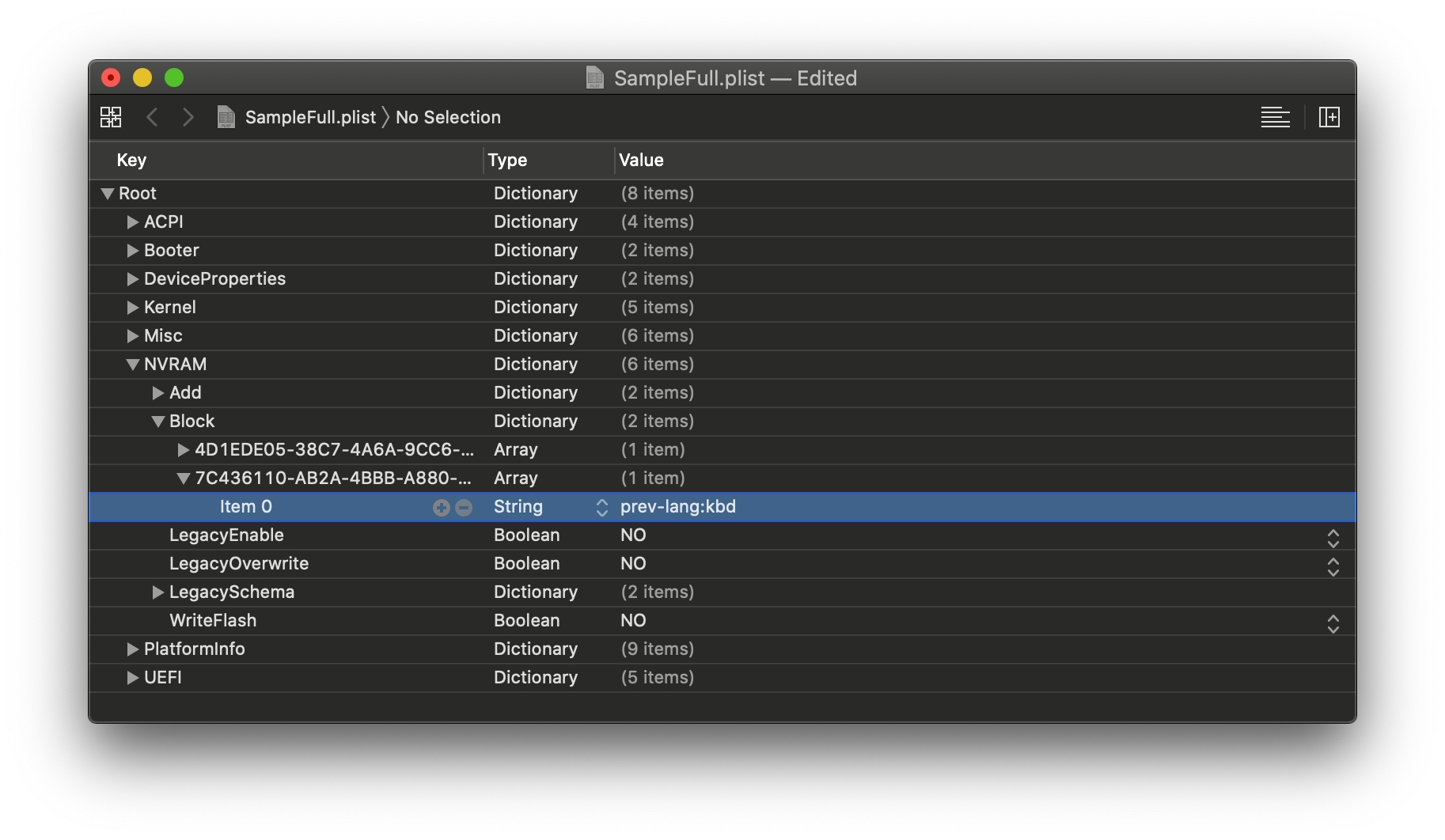This screenshot has height=840, width=1445.
Task: Click the NO value of LegacyEnable
Action: coord(633,535)
